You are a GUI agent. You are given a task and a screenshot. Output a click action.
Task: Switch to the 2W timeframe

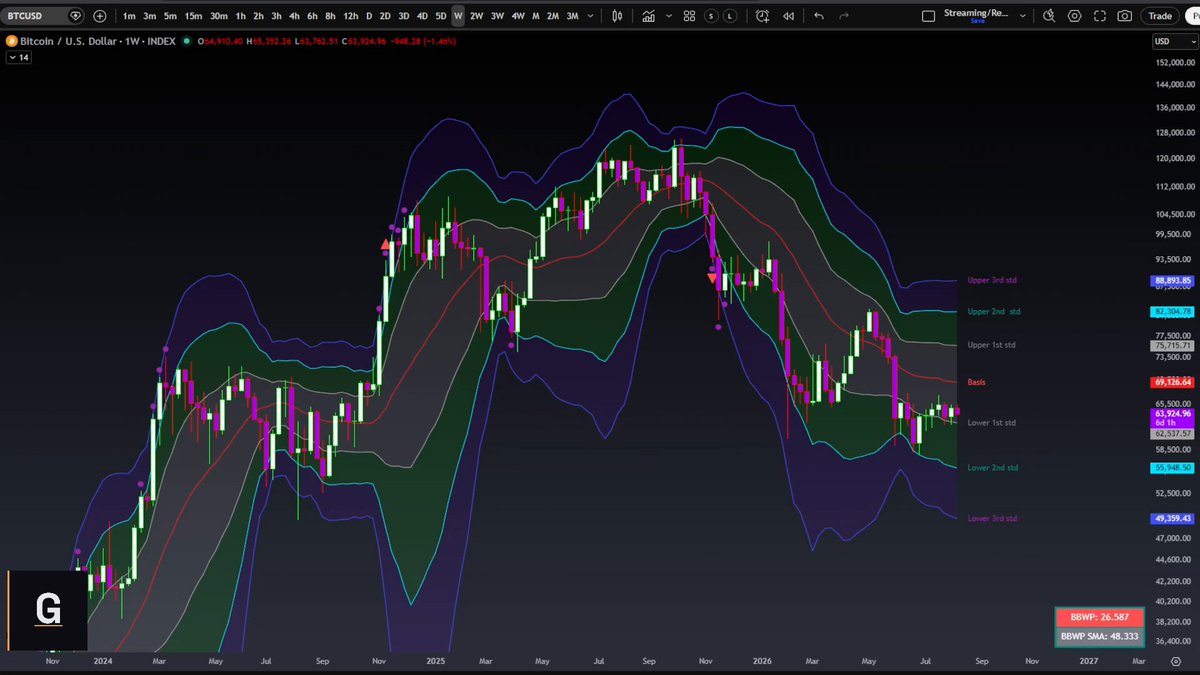(x=476, y=16)
